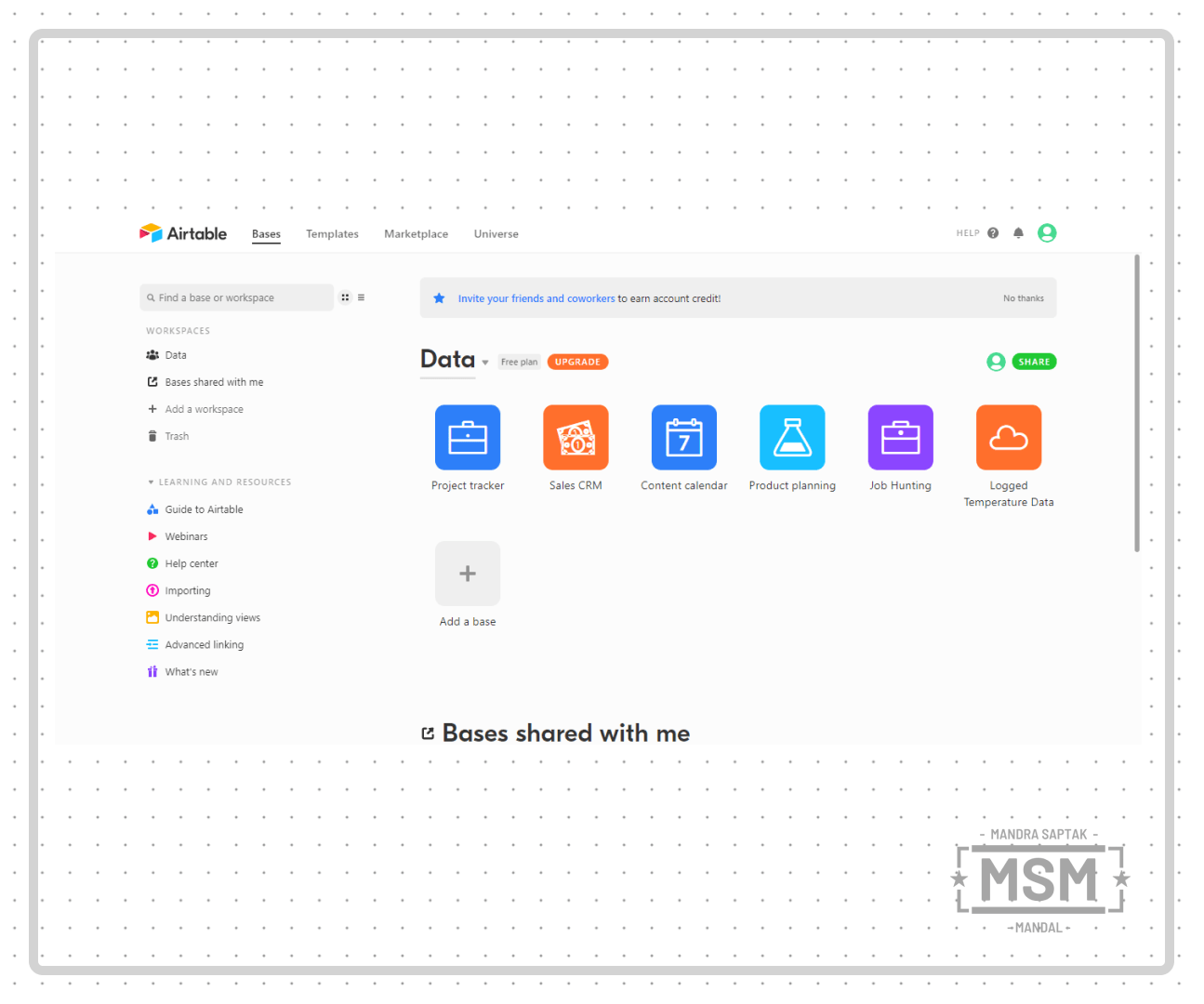The height and width of the screenshot is (1004, 1204).
Task: Open the Universe tab
Action: point(496,234)
